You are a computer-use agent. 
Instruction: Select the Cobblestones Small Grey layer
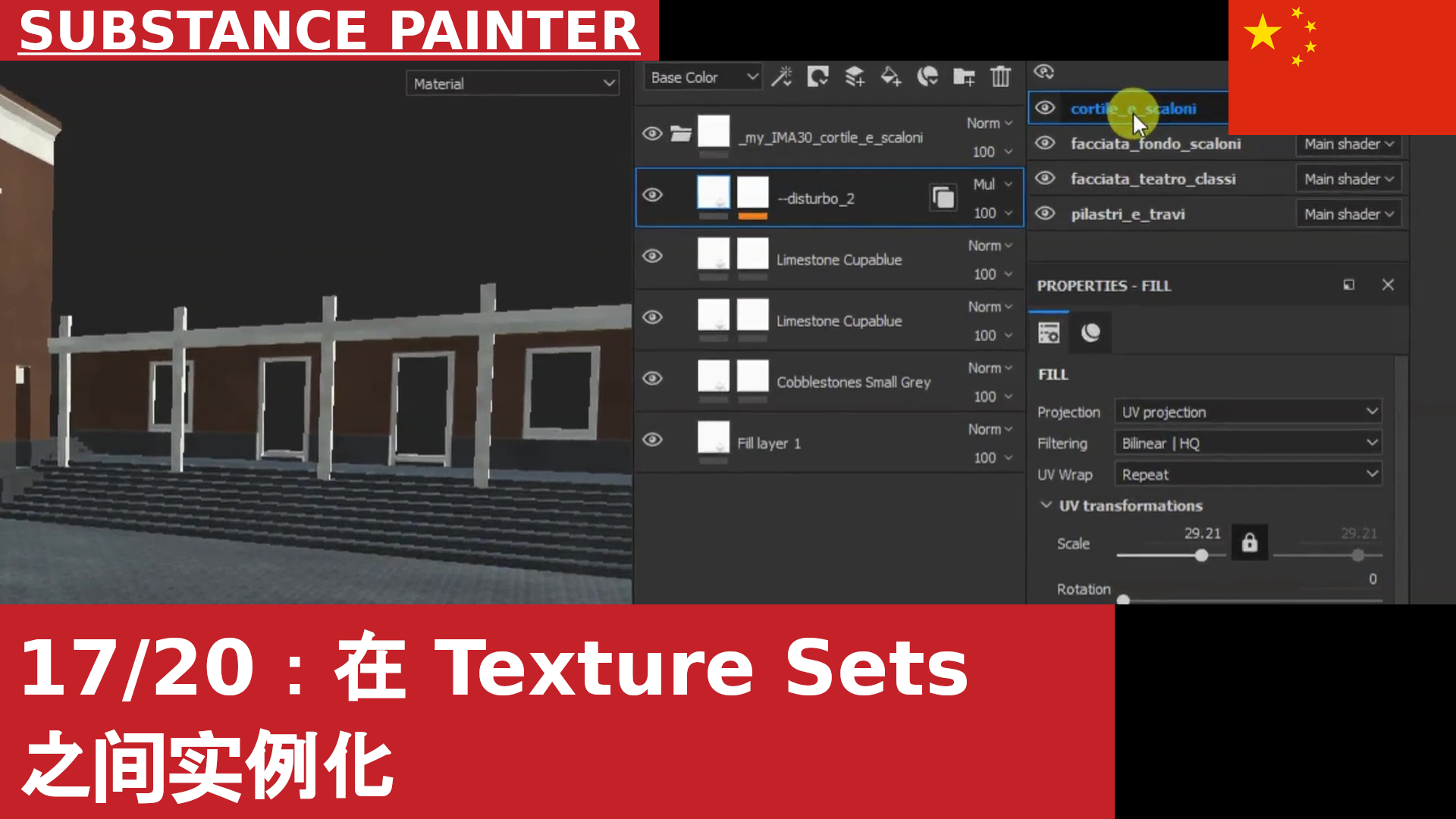point(830,381)
